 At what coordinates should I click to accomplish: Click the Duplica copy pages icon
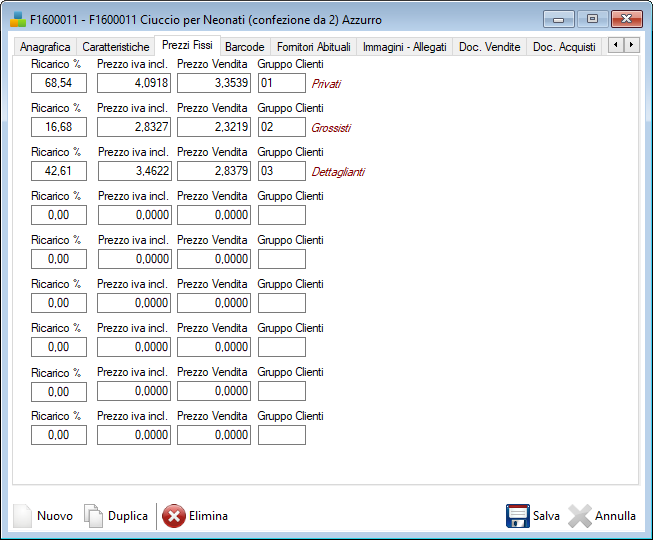[93, 516]
